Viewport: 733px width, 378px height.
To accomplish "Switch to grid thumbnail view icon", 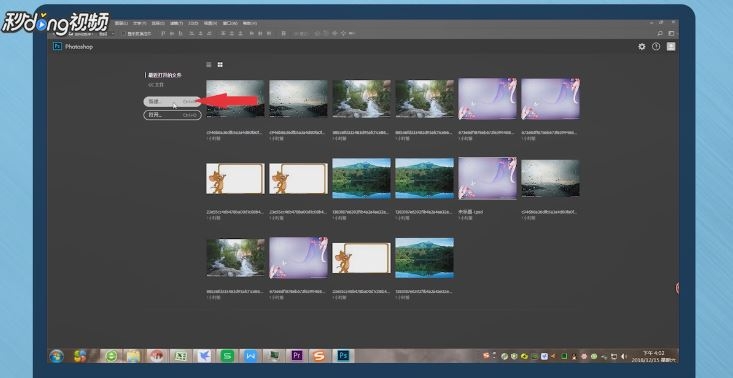I will 220,64.
